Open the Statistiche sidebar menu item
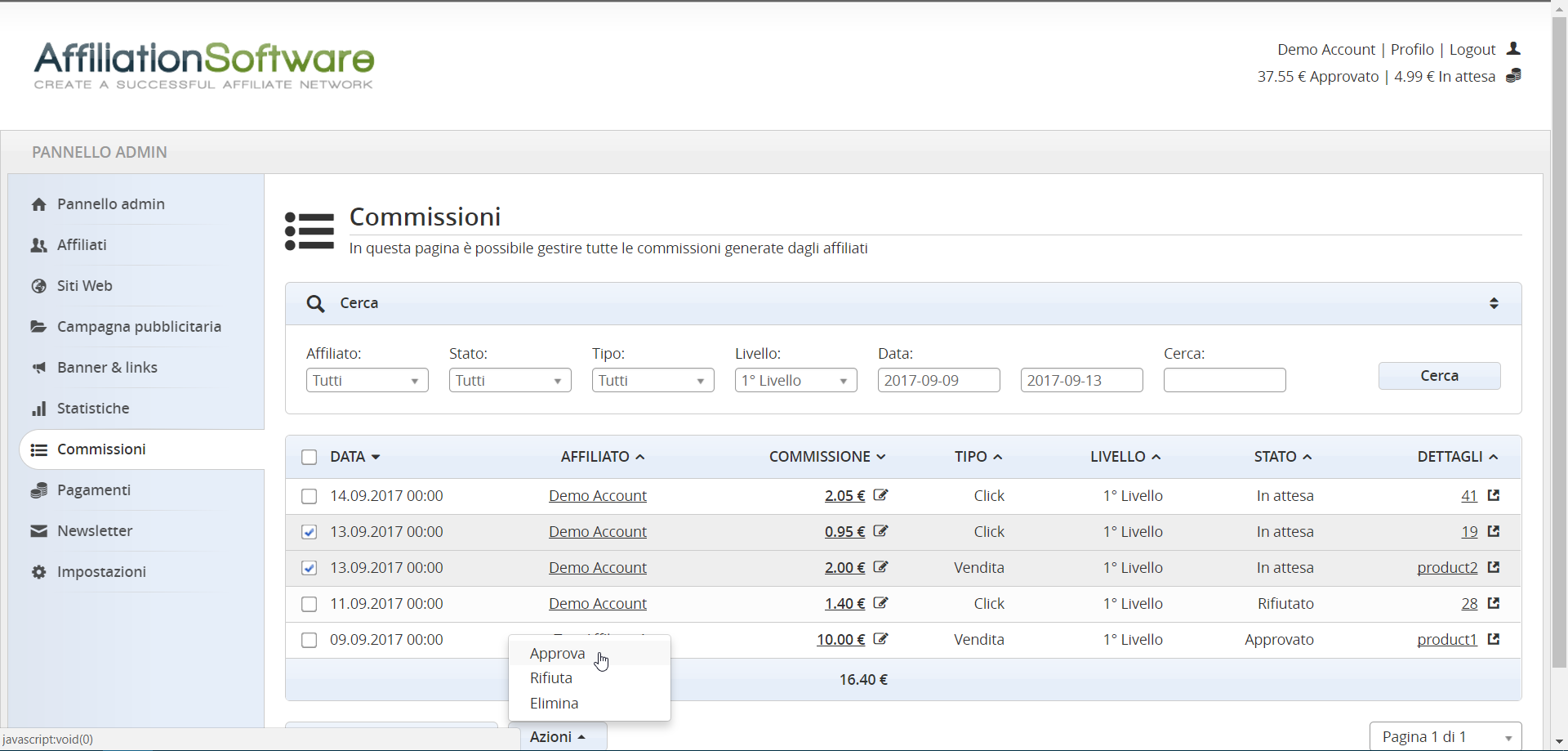 tap(93, 409)
